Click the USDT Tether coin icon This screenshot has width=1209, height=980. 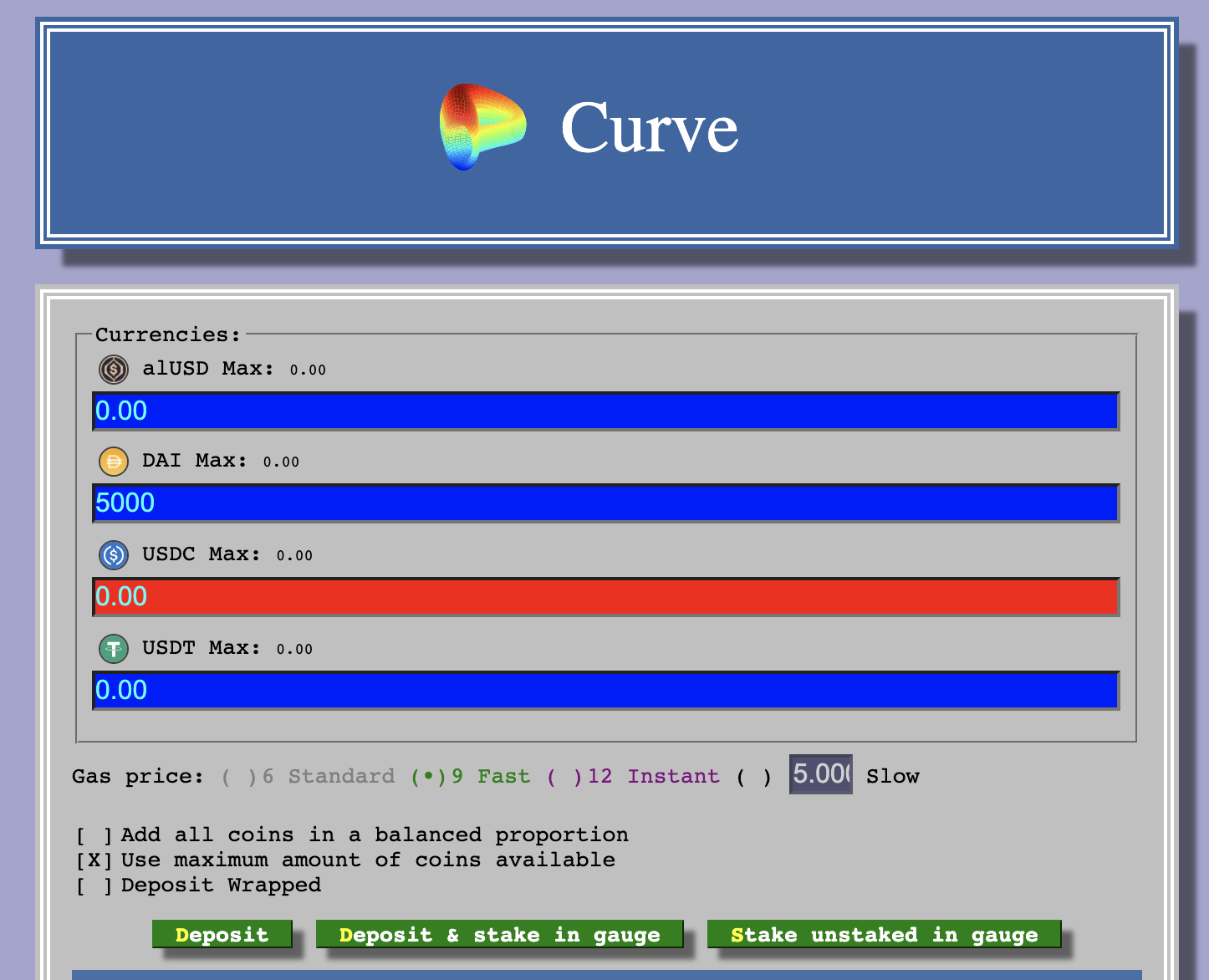pyautogui.click(x=114, y=649)
